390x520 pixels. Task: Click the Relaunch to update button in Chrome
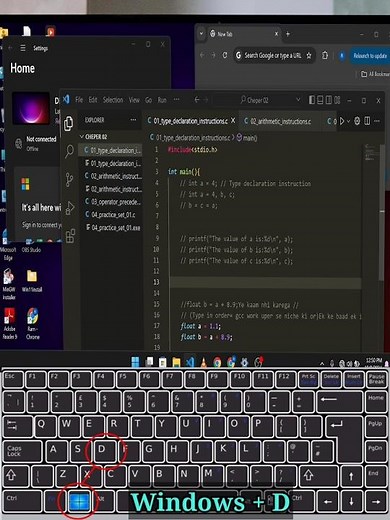[x=369, y=56]
